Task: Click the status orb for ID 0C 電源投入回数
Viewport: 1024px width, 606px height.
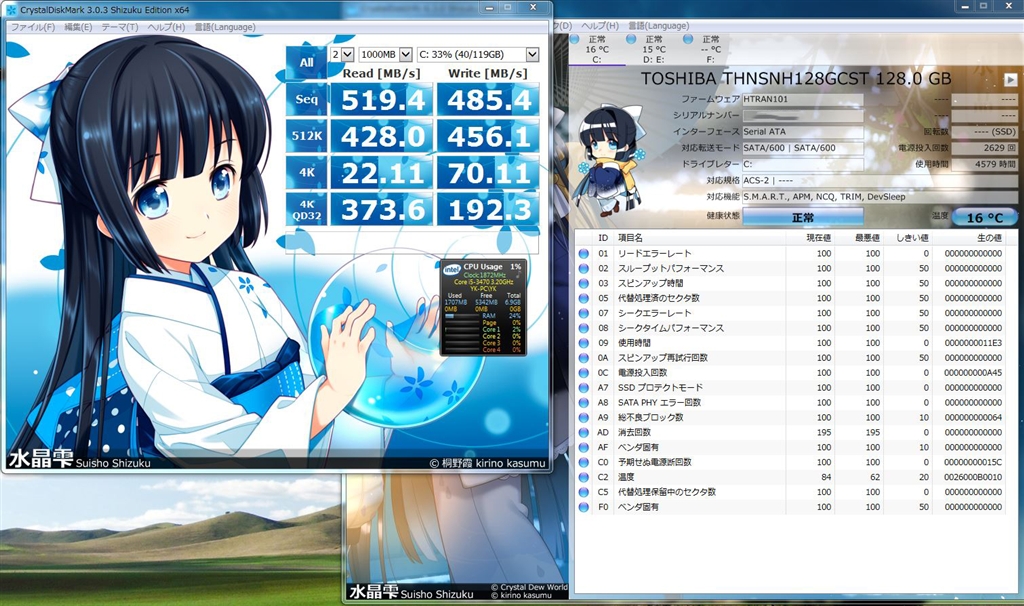Action: [584, 373]
